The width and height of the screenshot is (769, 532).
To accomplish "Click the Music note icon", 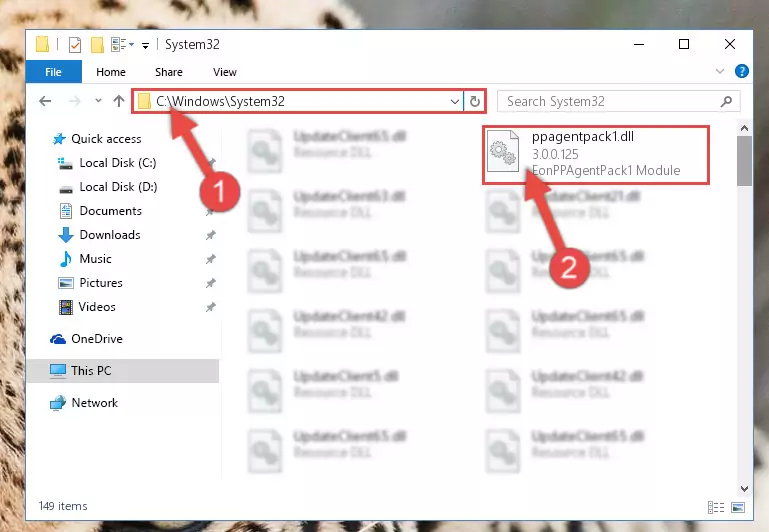I will pyautogui.click(x=65, y=259).
